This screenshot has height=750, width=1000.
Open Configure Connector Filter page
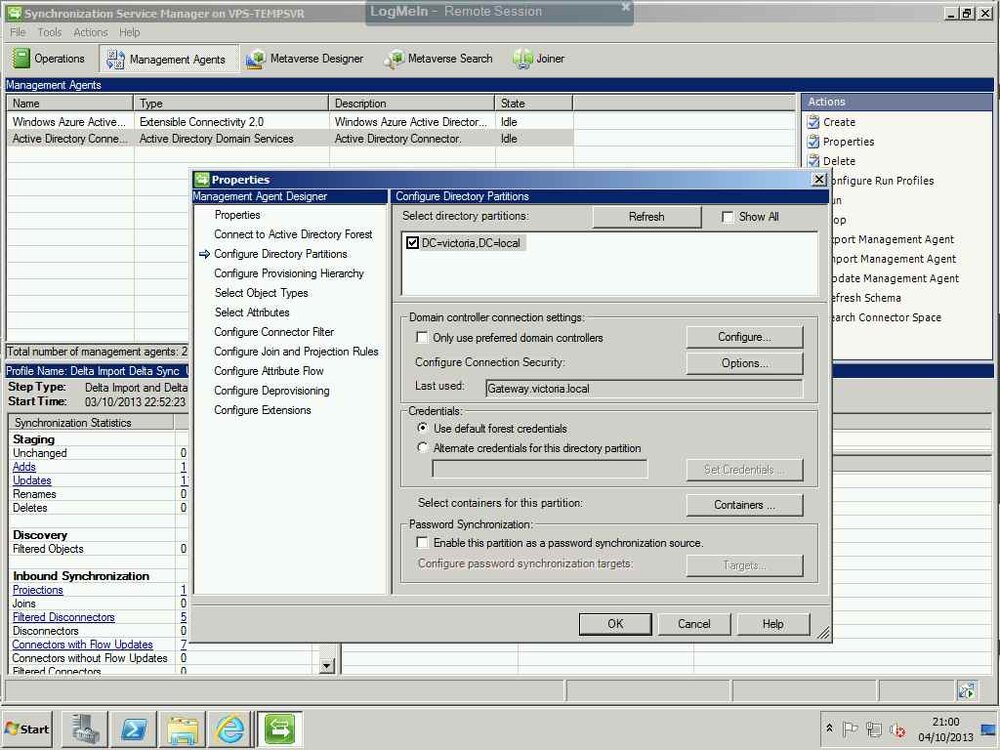coord(274,332)
